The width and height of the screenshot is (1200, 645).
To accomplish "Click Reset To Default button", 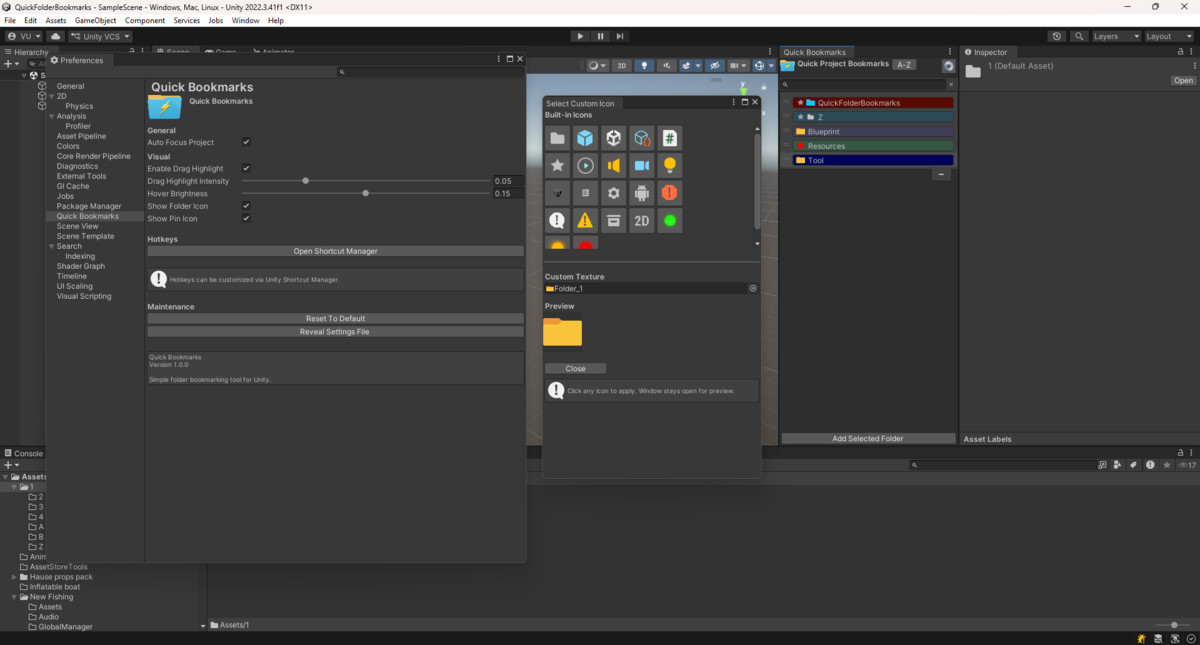I will (x=335, y=319).
